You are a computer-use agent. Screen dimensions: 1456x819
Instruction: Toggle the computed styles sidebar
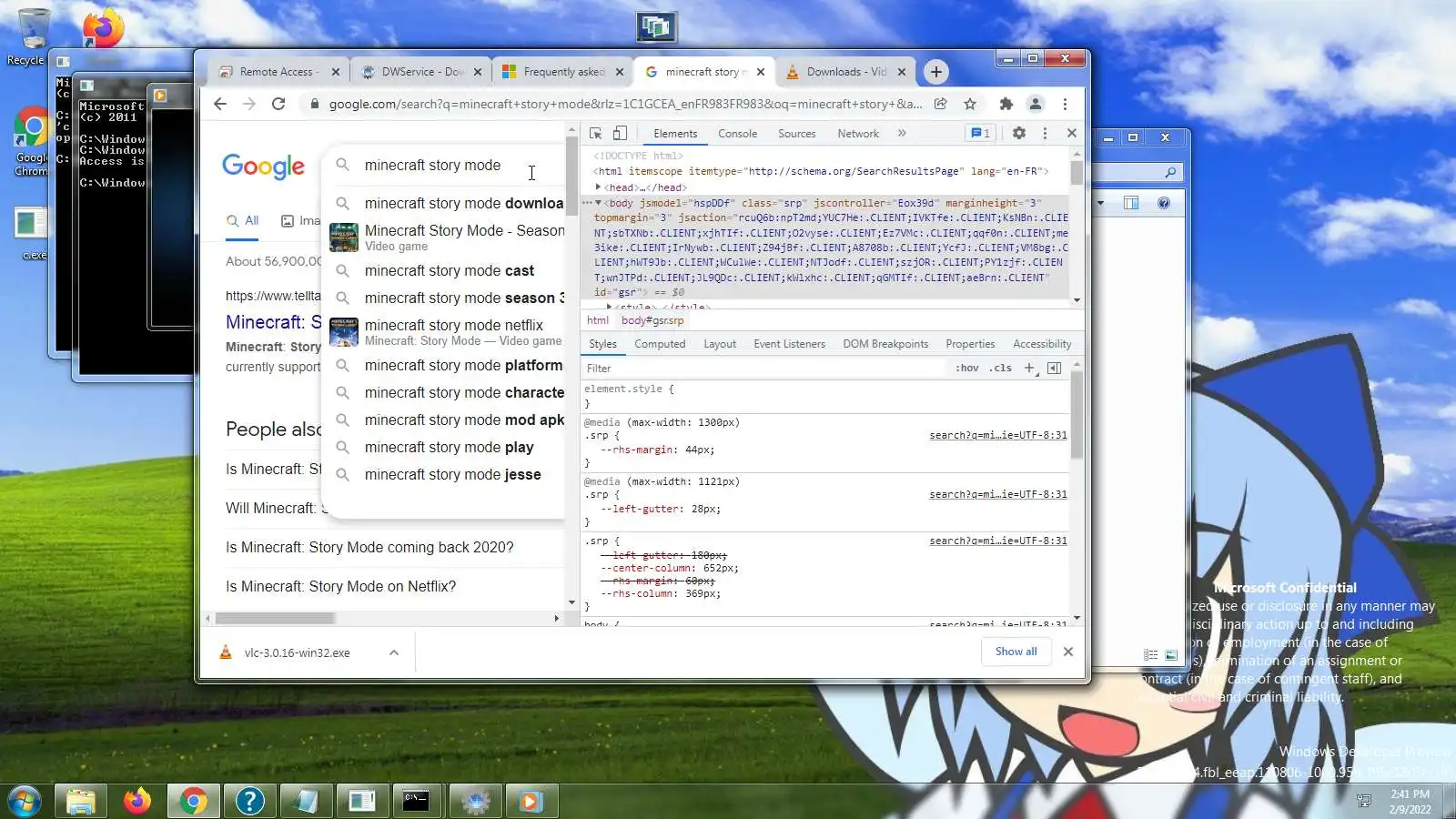(1054, 368)
